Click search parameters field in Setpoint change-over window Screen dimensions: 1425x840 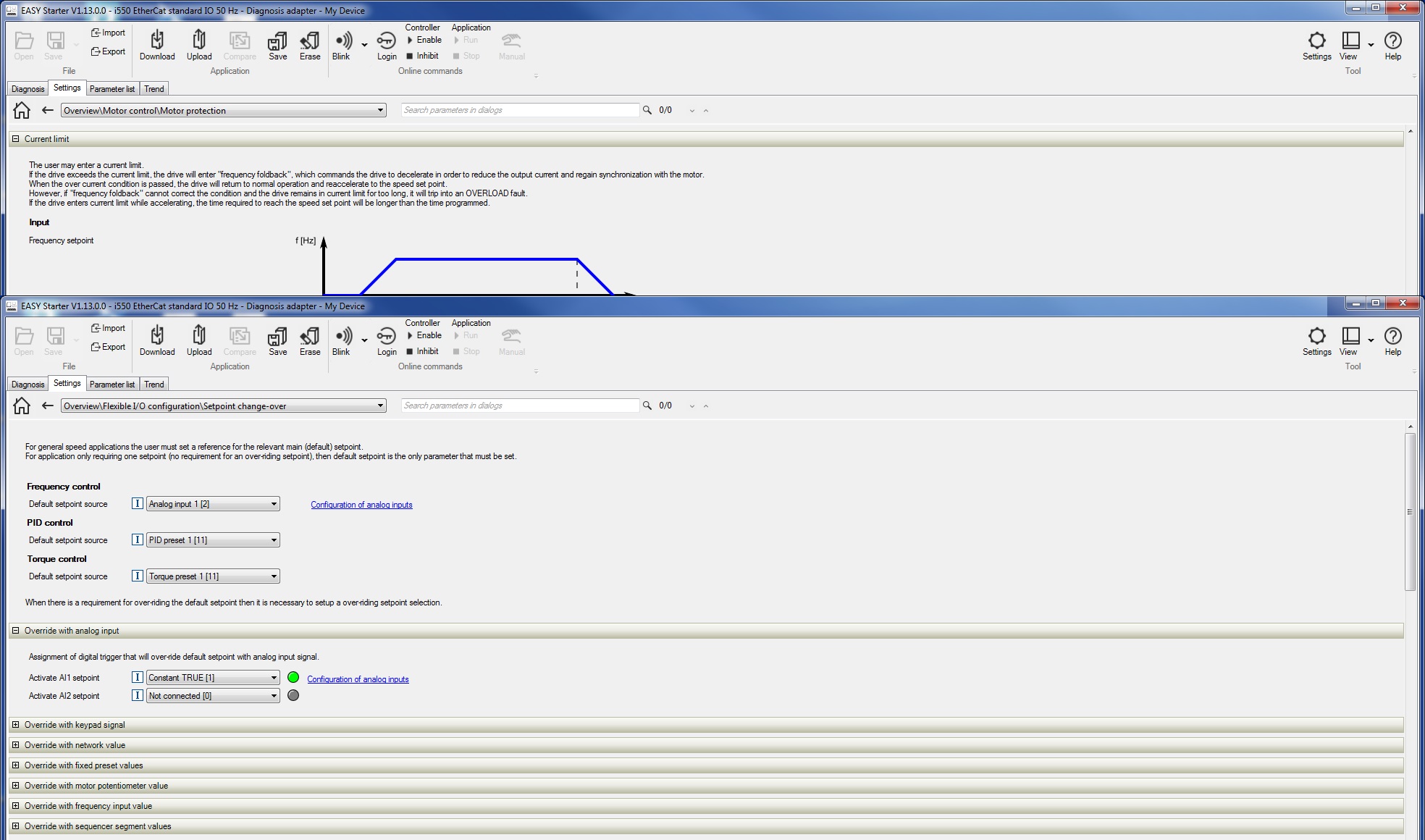click(520, 406)
